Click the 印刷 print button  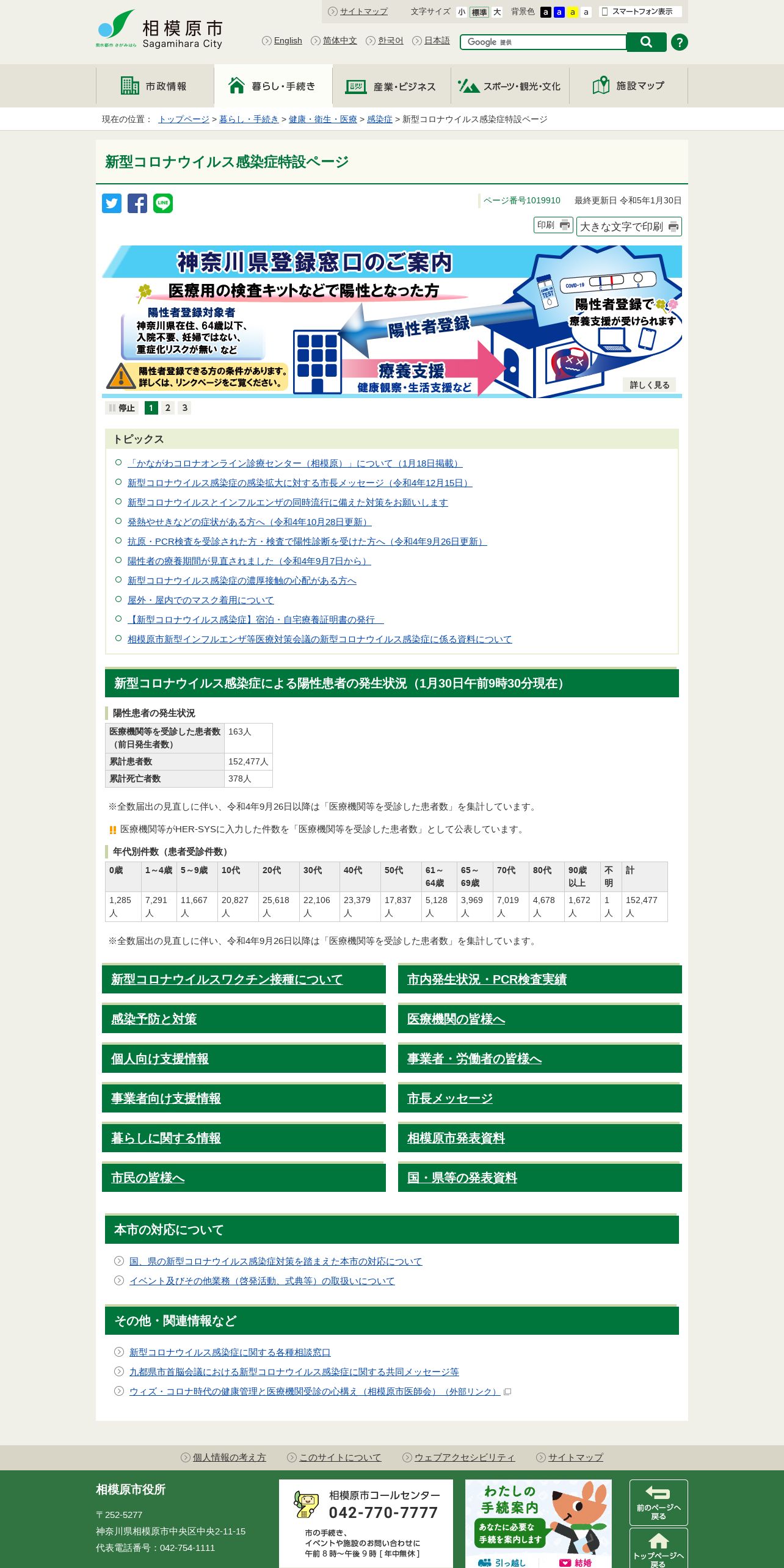pos(553,225)
